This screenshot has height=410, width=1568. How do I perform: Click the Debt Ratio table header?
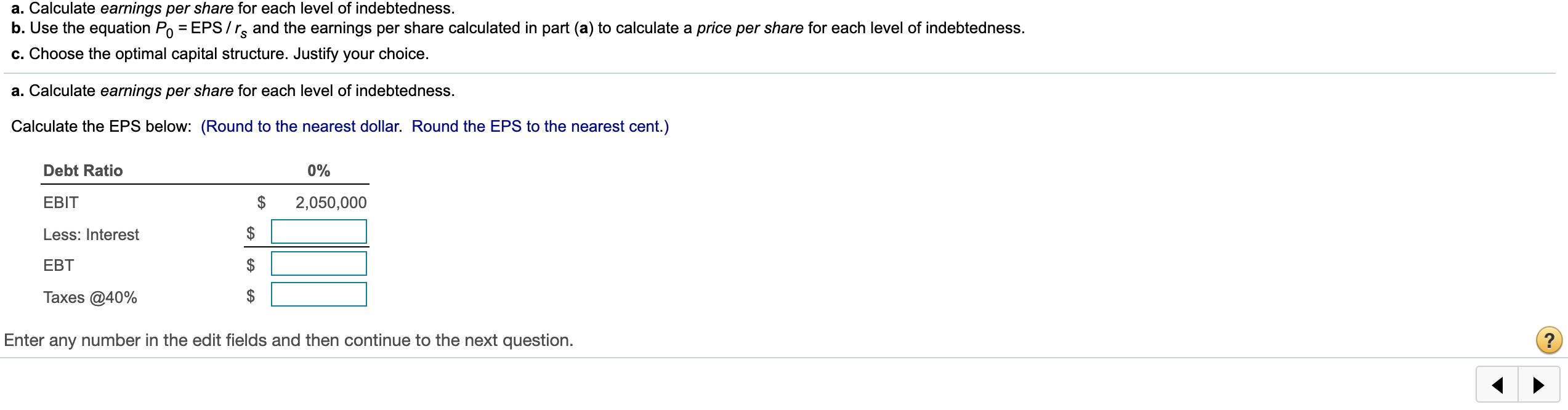click(x=83, y=171)
